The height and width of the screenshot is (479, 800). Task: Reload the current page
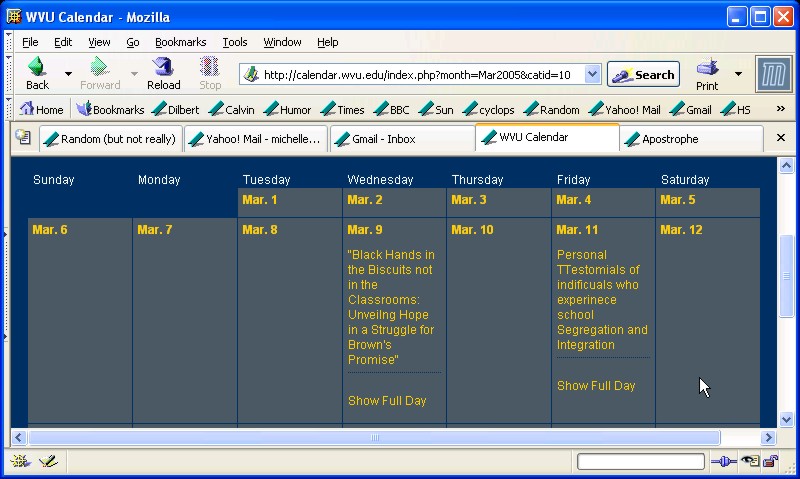164,74
